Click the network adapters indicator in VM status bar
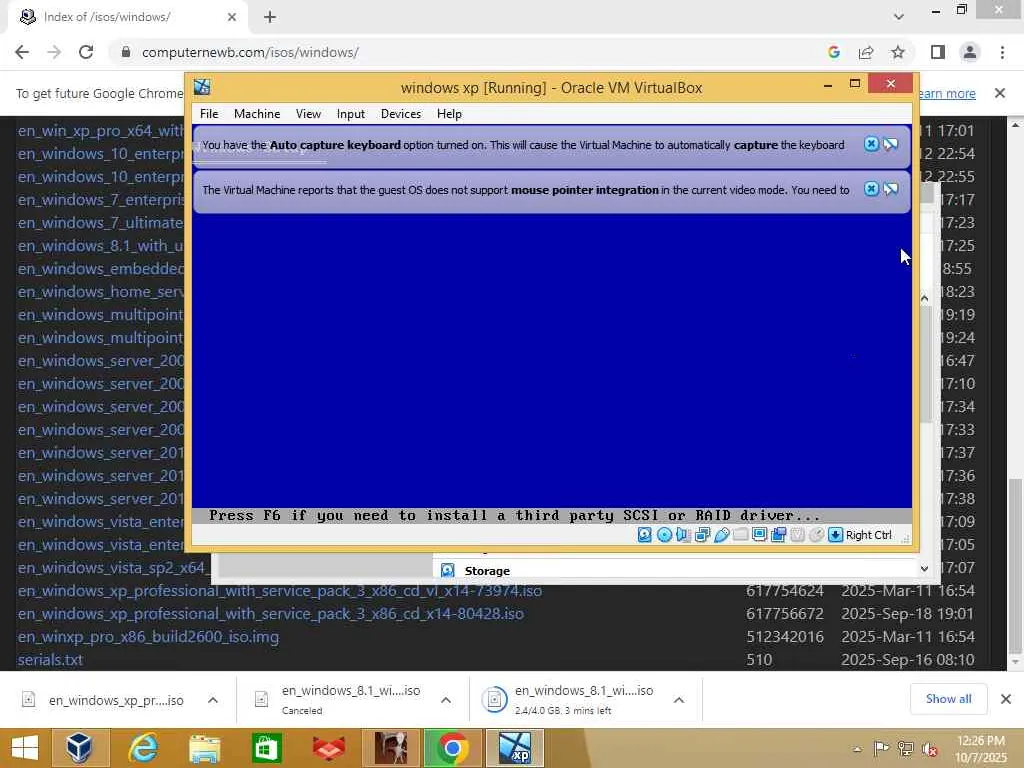1024x768 pixels. coord(702,535)
